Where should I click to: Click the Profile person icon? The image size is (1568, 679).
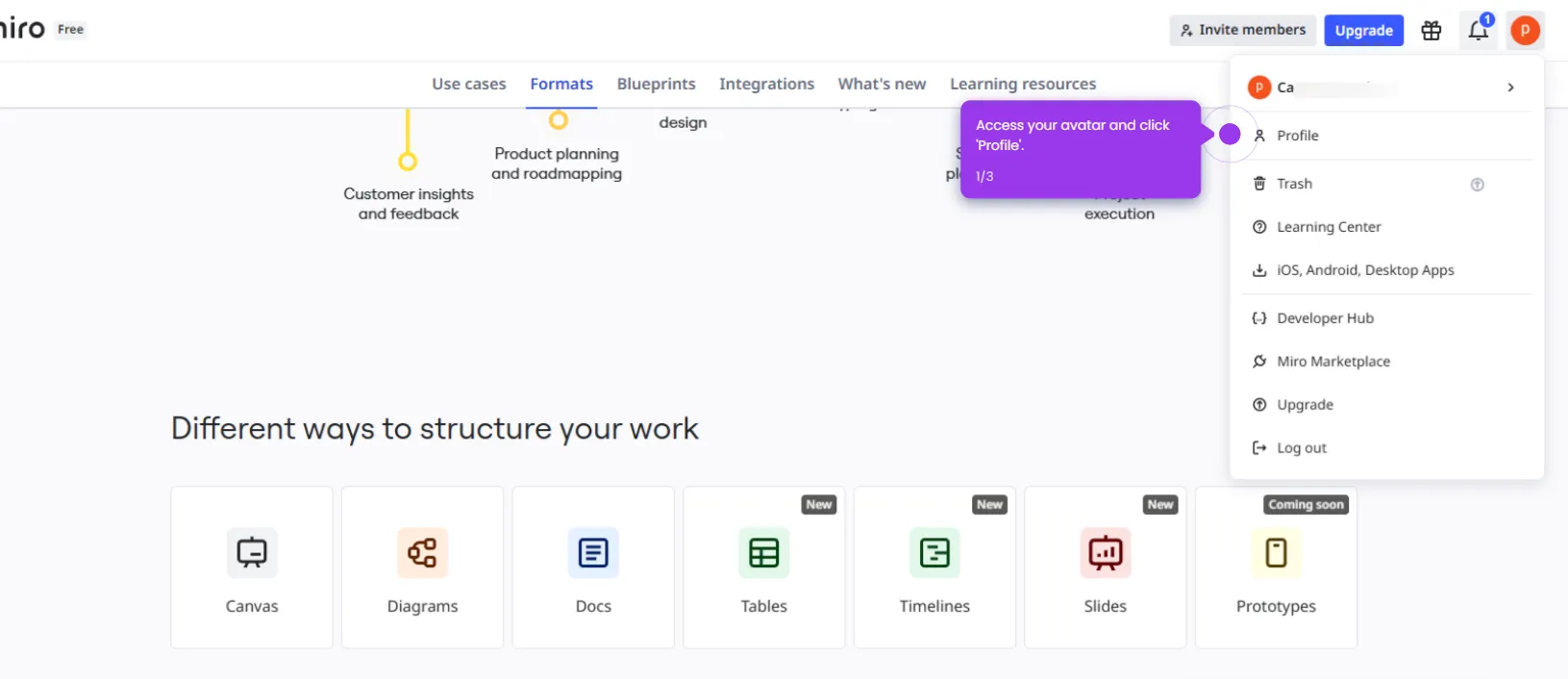[x=1259, y=136]
